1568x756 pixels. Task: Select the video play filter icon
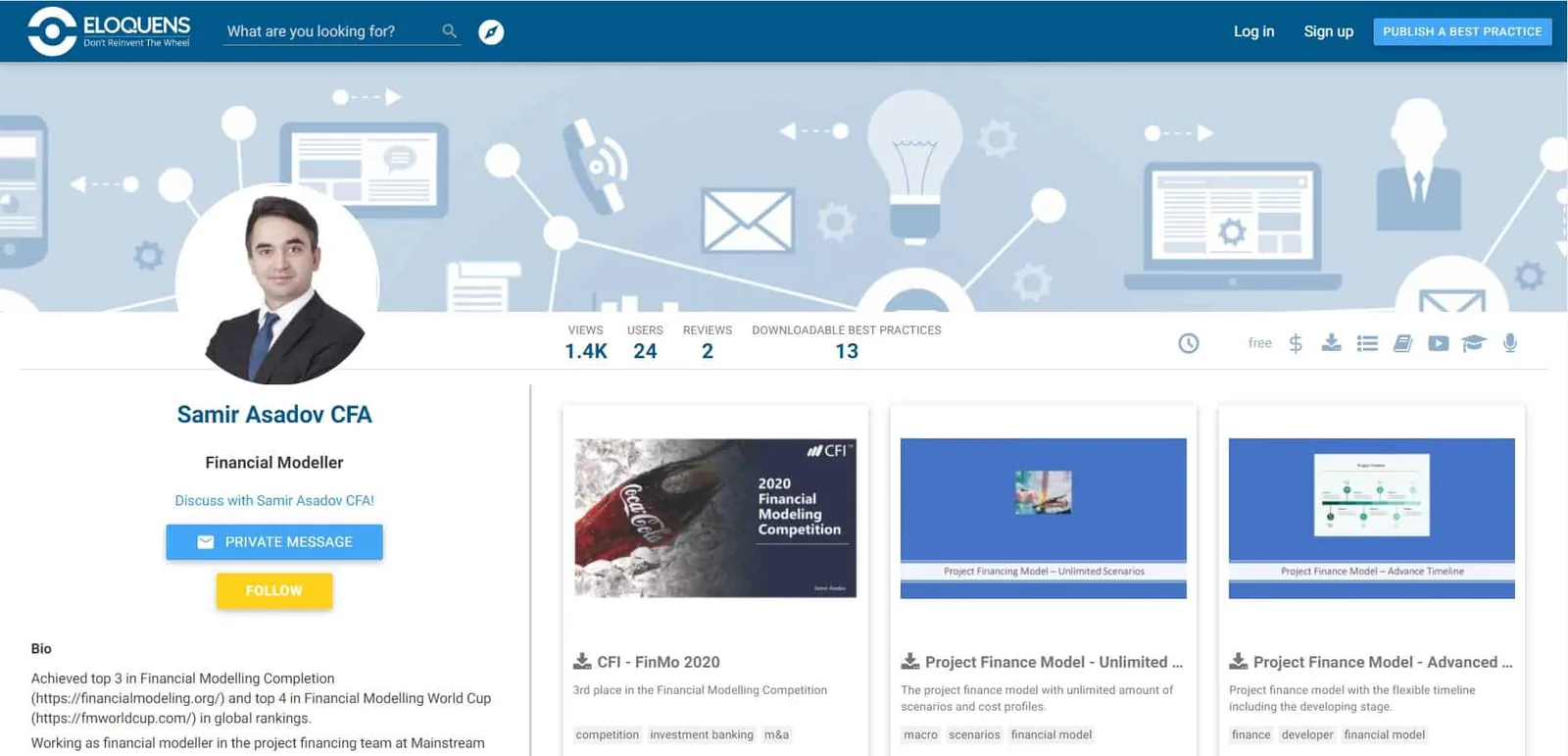(x=1438, y=343)
